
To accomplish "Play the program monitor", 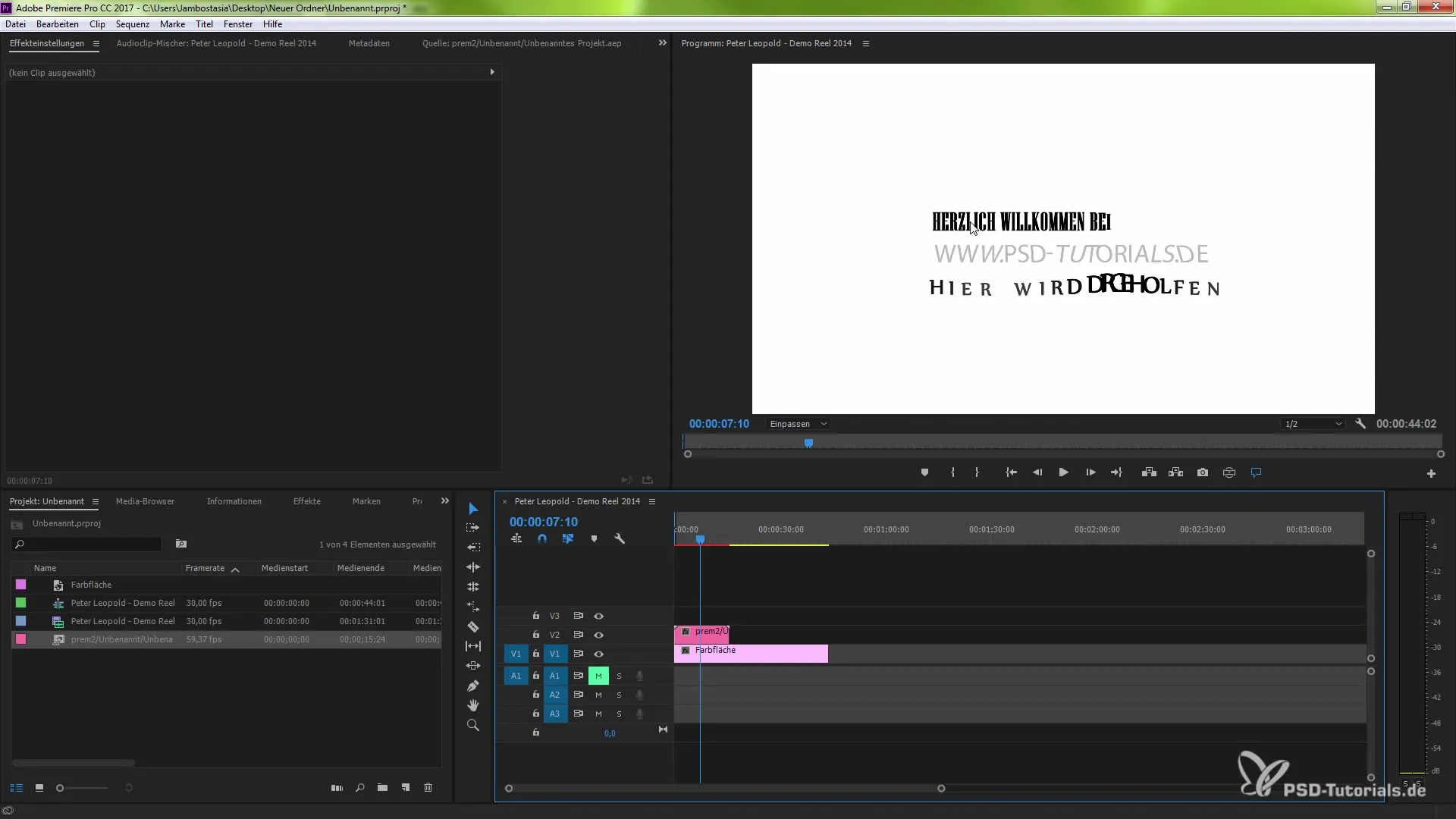I will (x=1064, y=472).
